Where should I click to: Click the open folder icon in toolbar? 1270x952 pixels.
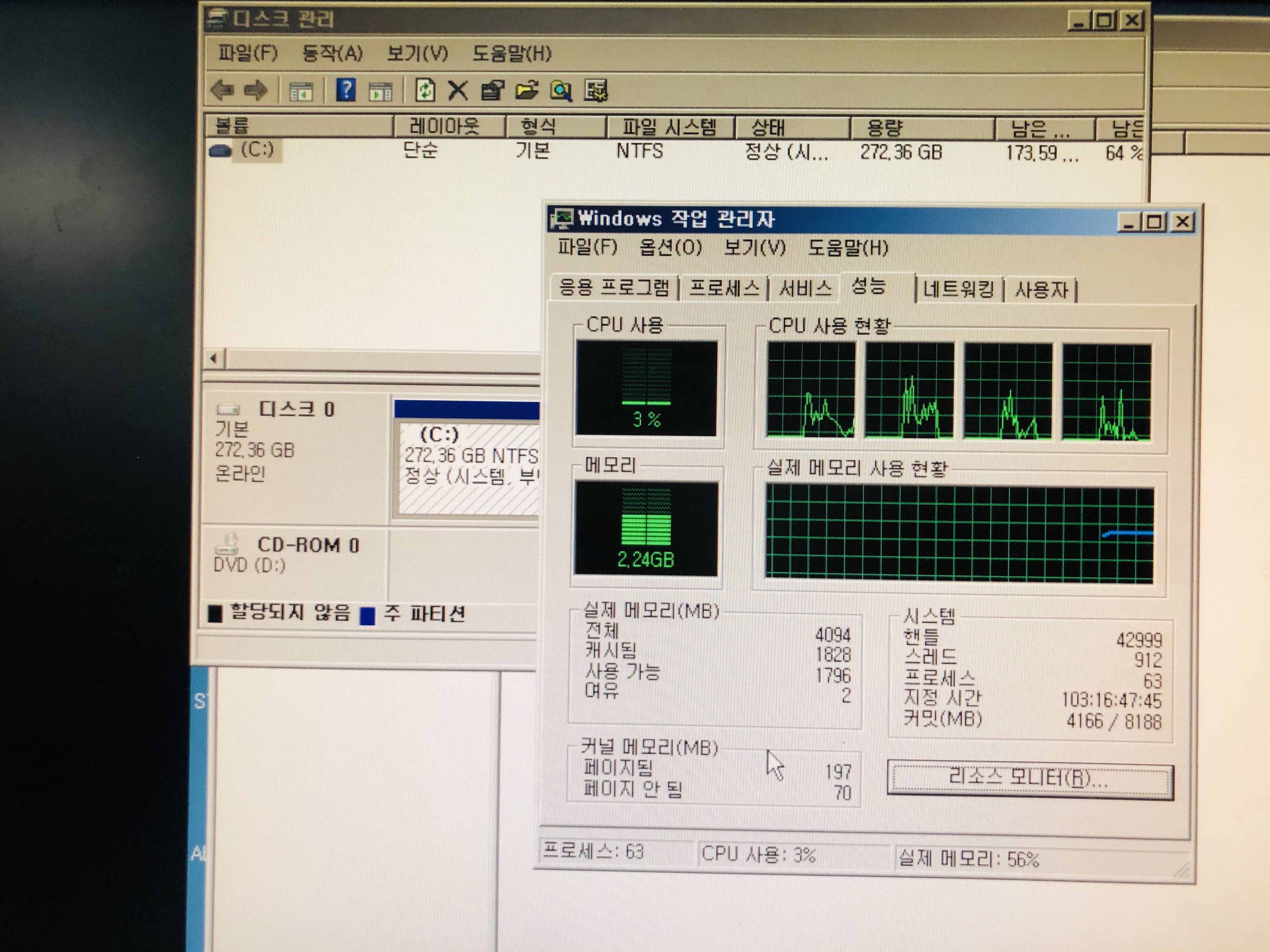(526, 91)
